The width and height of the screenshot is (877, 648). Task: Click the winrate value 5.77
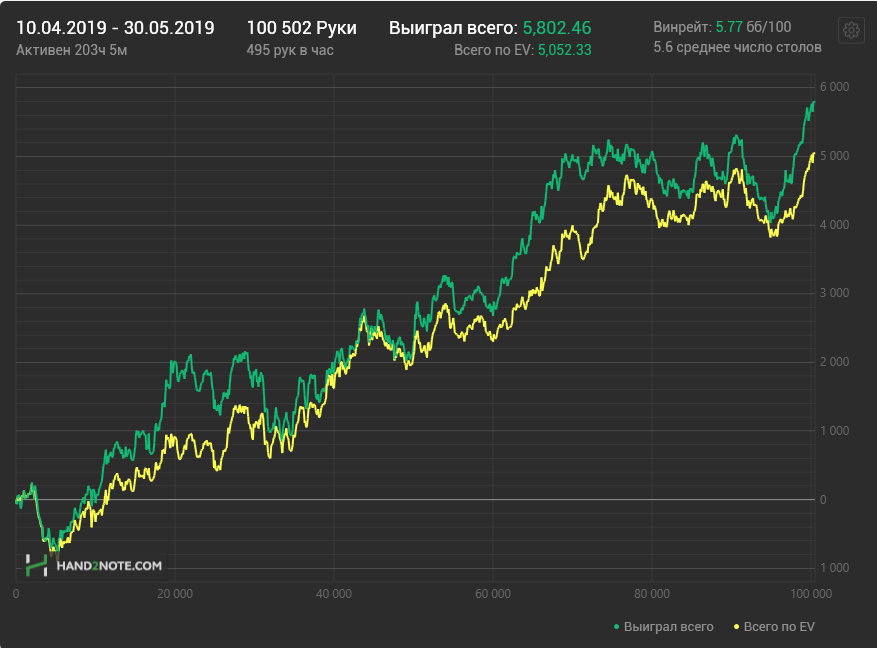[x=729, y=27]
